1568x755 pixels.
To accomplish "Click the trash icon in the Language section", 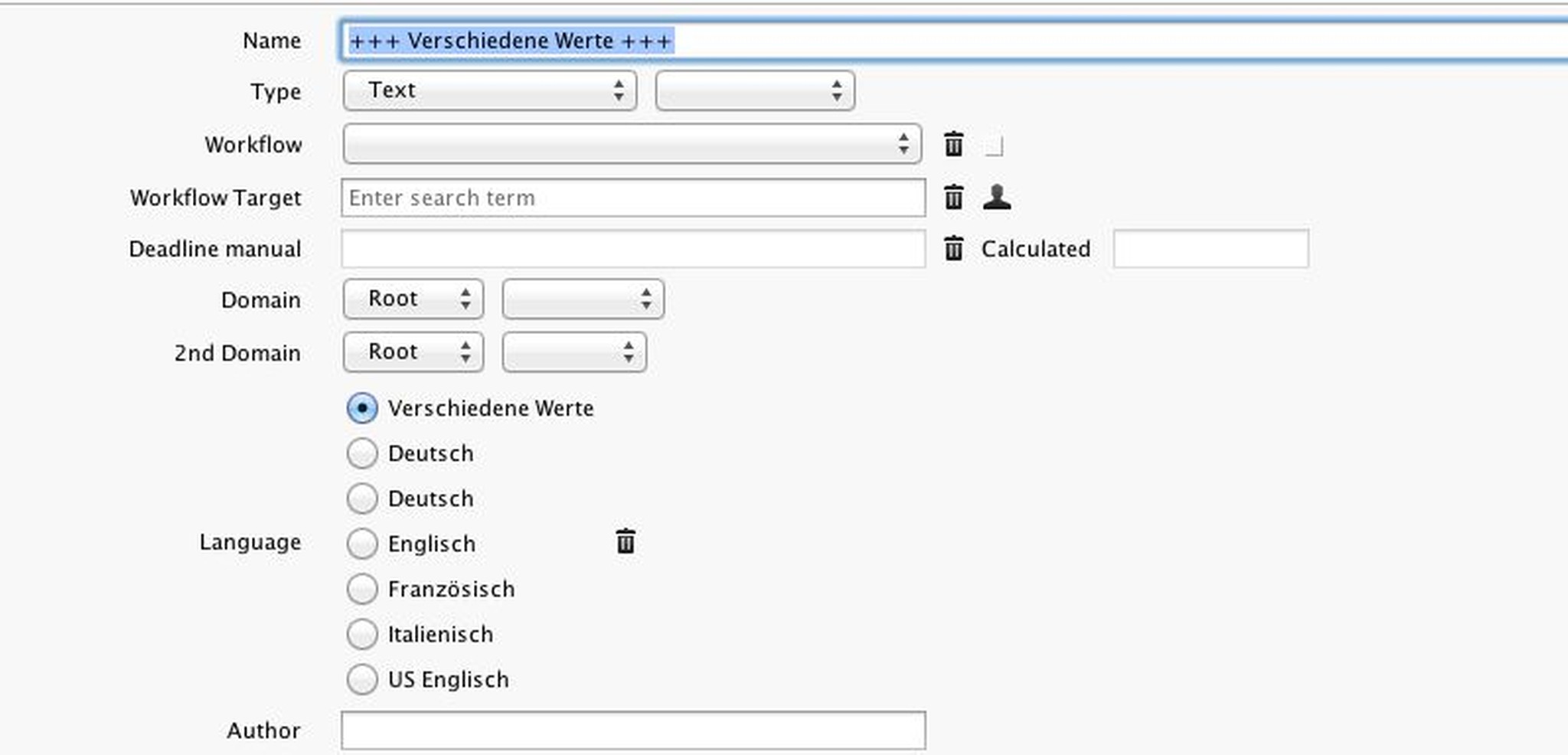I will (x=626, y=541).
